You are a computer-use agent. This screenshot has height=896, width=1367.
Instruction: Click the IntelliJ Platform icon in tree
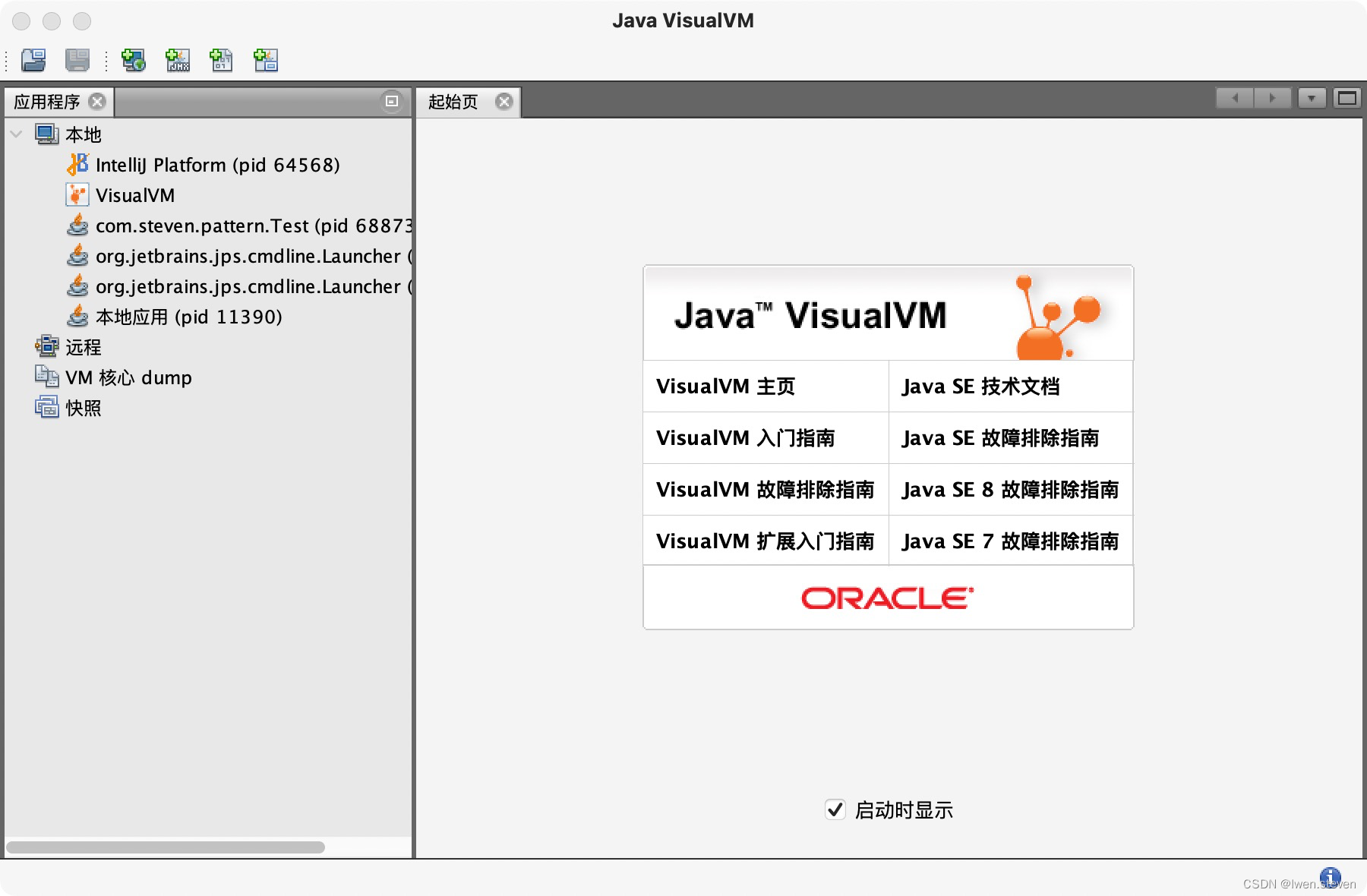(77, 164)
